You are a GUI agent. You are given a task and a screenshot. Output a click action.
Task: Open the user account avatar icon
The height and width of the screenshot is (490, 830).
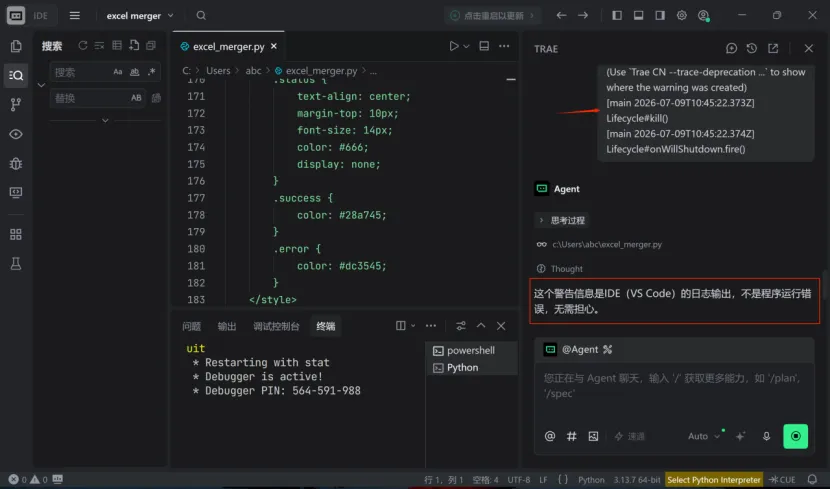pyautogui.click(x=703, y=16)
